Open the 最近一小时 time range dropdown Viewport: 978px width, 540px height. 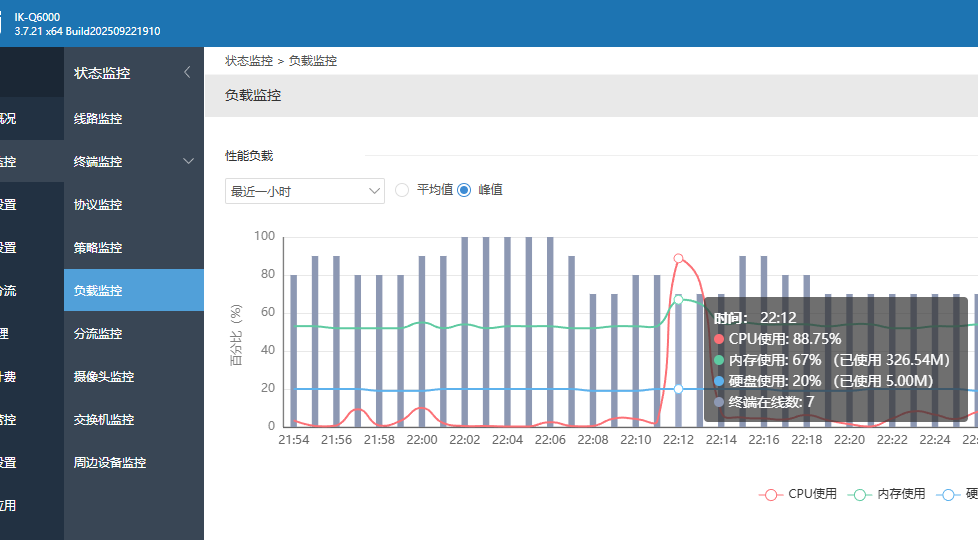coord(304,191)
